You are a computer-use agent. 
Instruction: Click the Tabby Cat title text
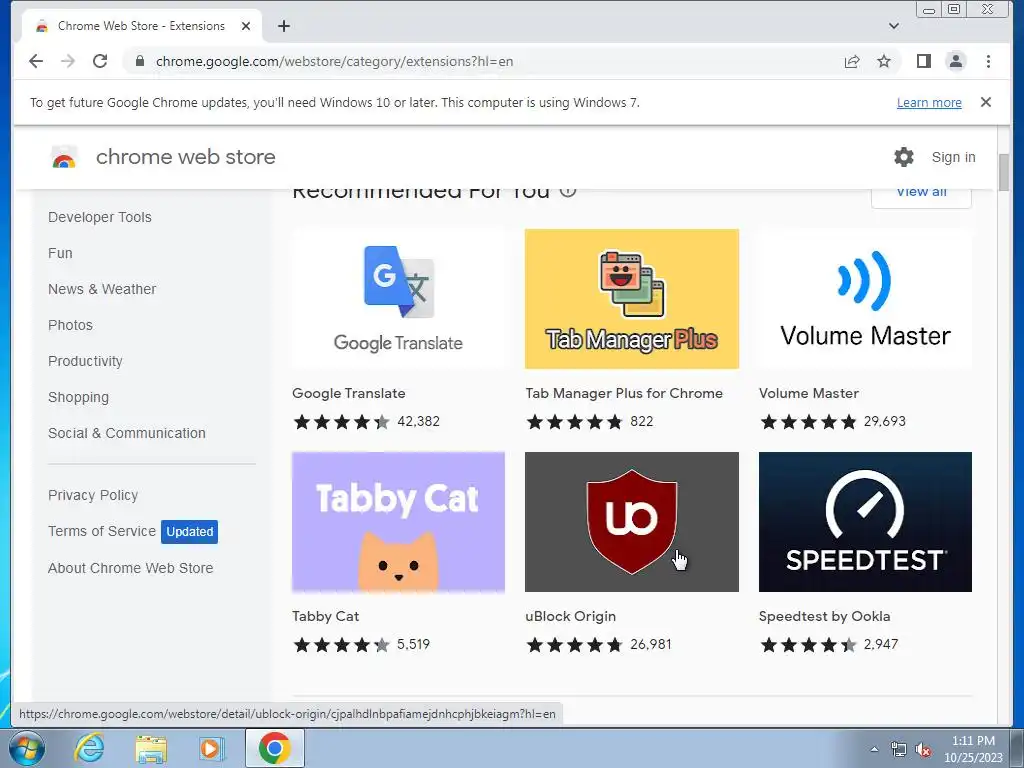pos(325,616)
